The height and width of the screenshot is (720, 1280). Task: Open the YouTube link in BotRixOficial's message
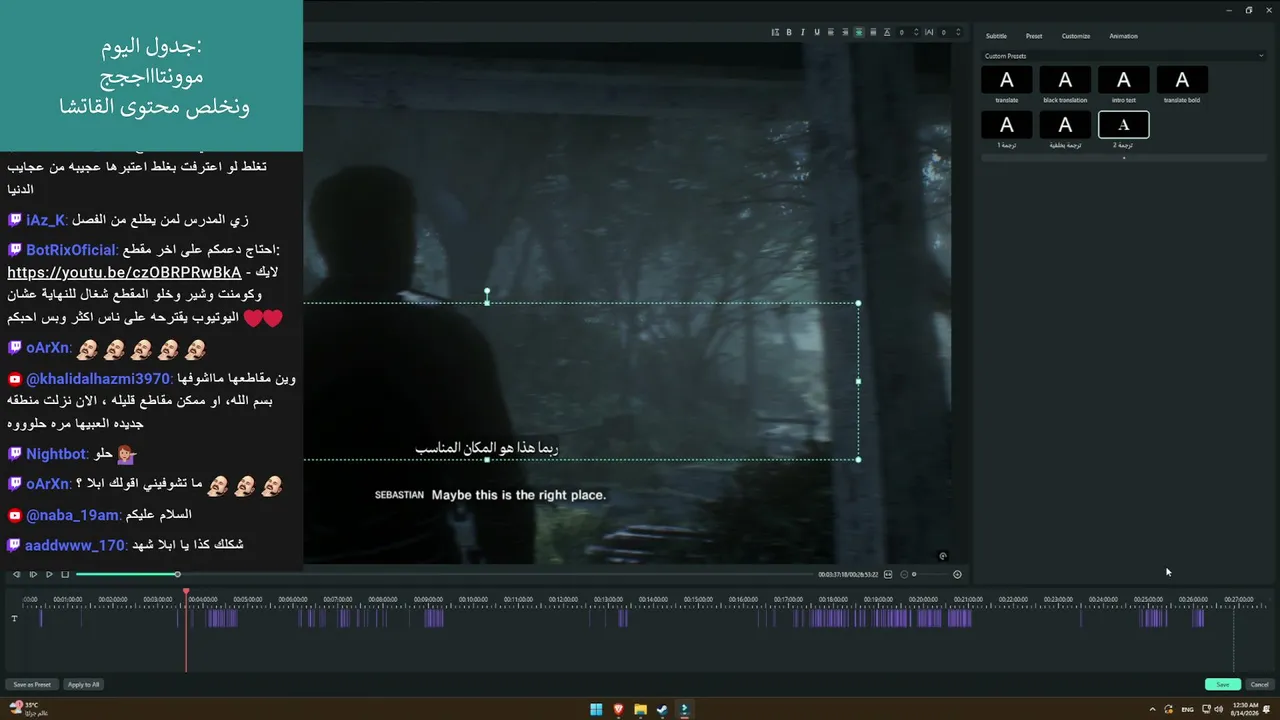(x=124, y=272)
